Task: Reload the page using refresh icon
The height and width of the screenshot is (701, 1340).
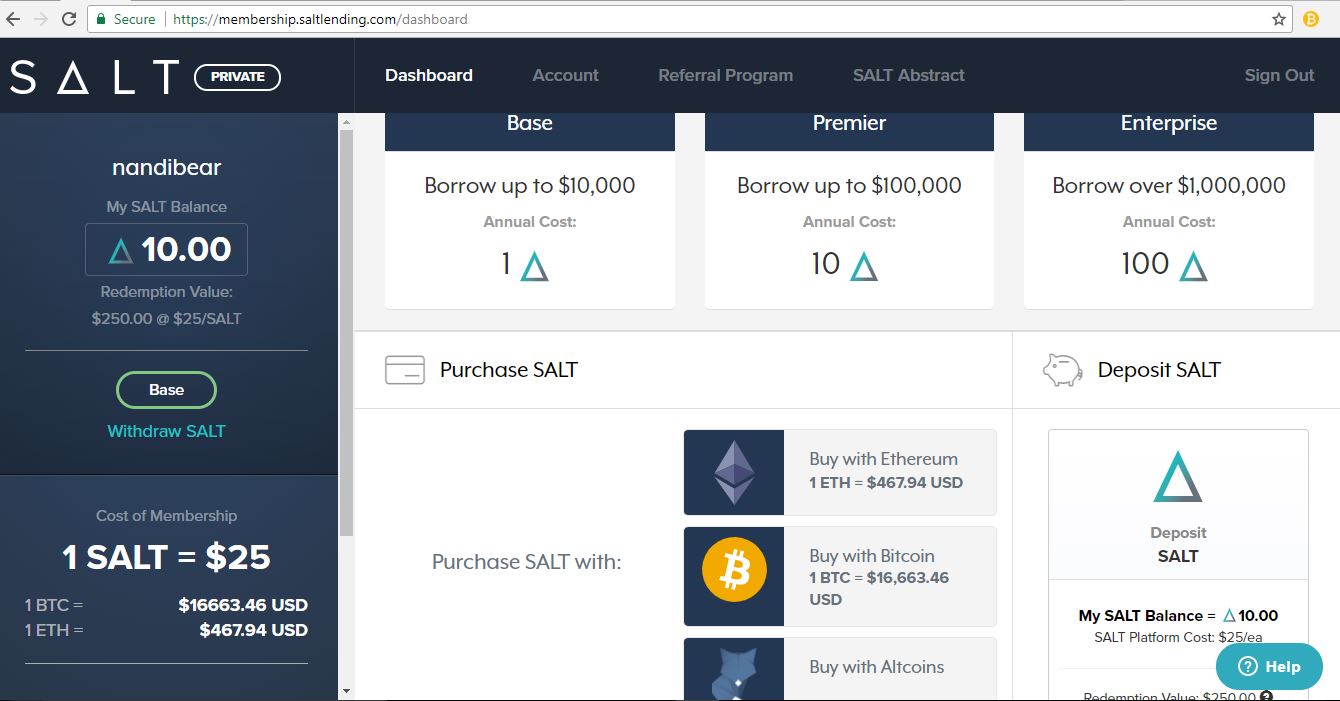Action: pyautogui.click(x=69, y=19)
